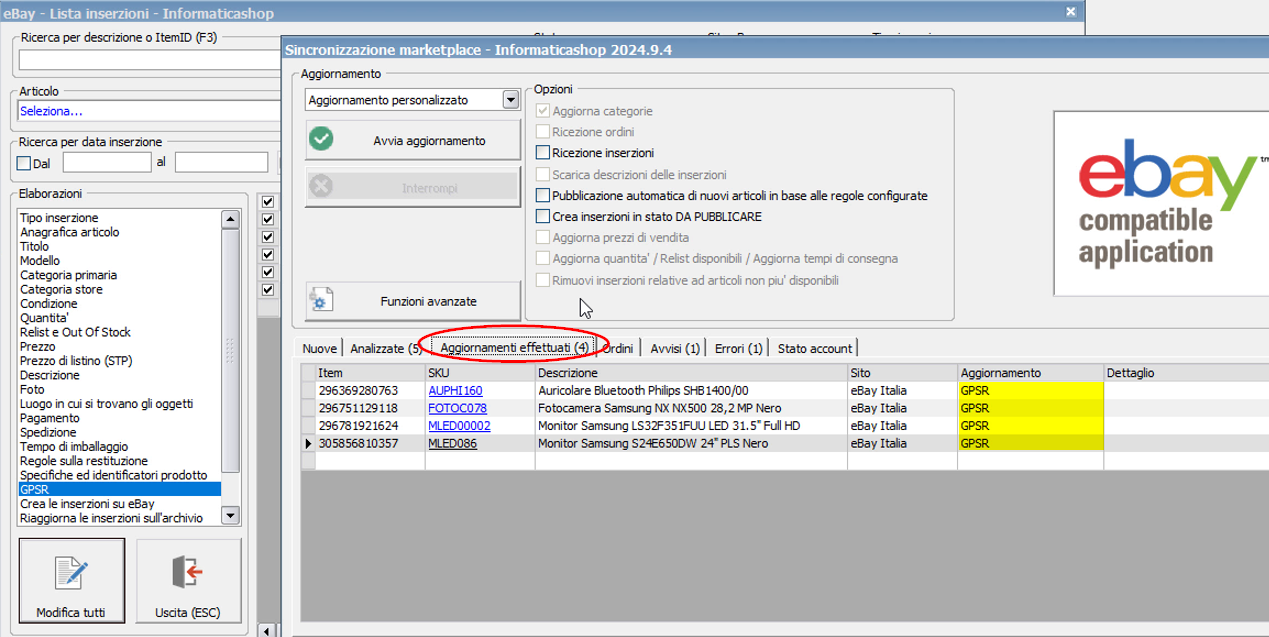Select item cell 305856810357
The height and width of the screenshot is (637, 1269).
(370, 443)
